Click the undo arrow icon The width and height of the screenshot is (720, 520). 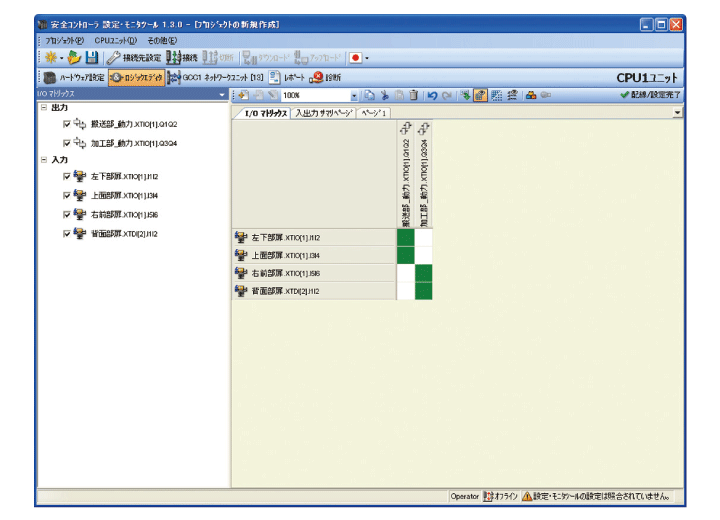[x=432, y=94]
